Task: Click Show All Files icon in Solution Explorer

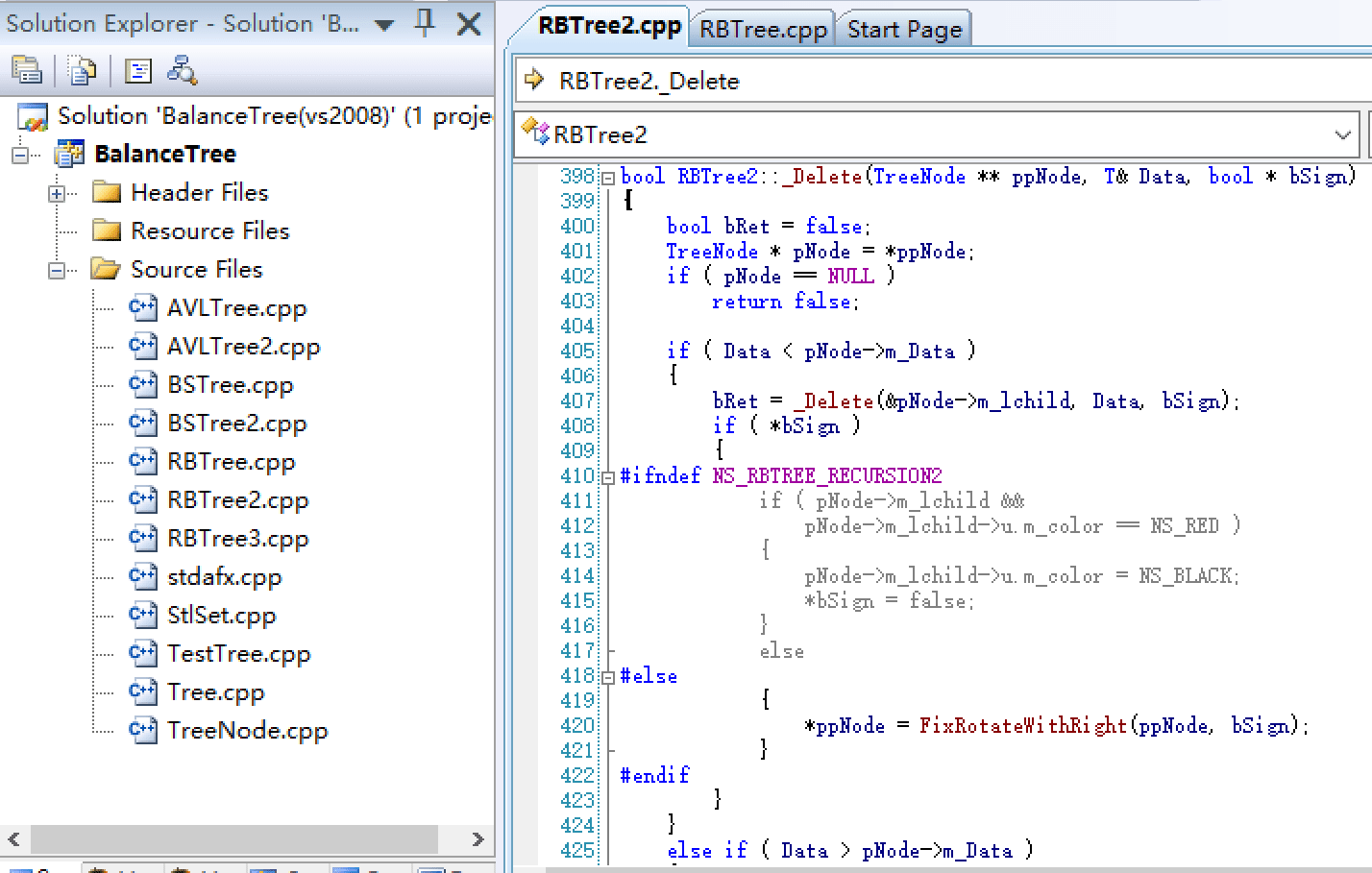Action: (83, 70)
